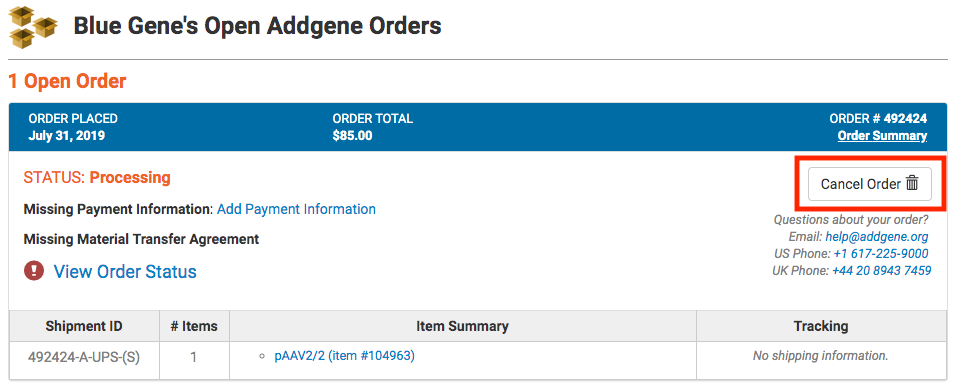Click the # Items column header
The height and width of the screenshot is (390, 953).
point(194,326)
